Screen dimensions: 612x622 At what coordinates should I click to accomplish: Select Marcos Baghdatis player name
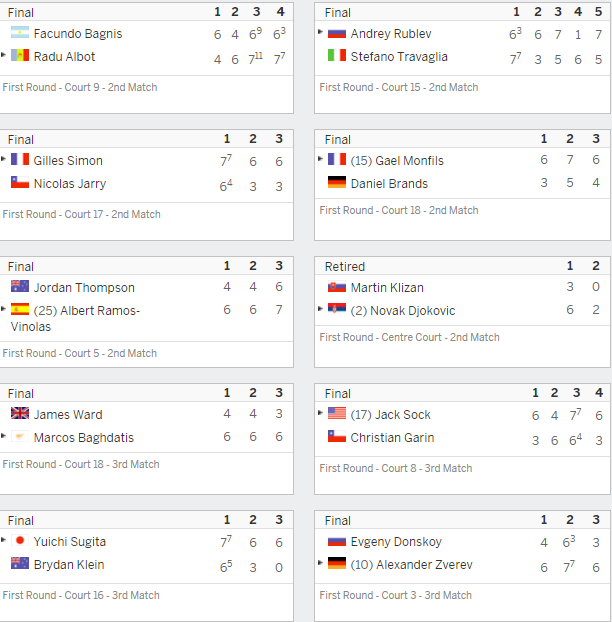(x=84, y=438)
